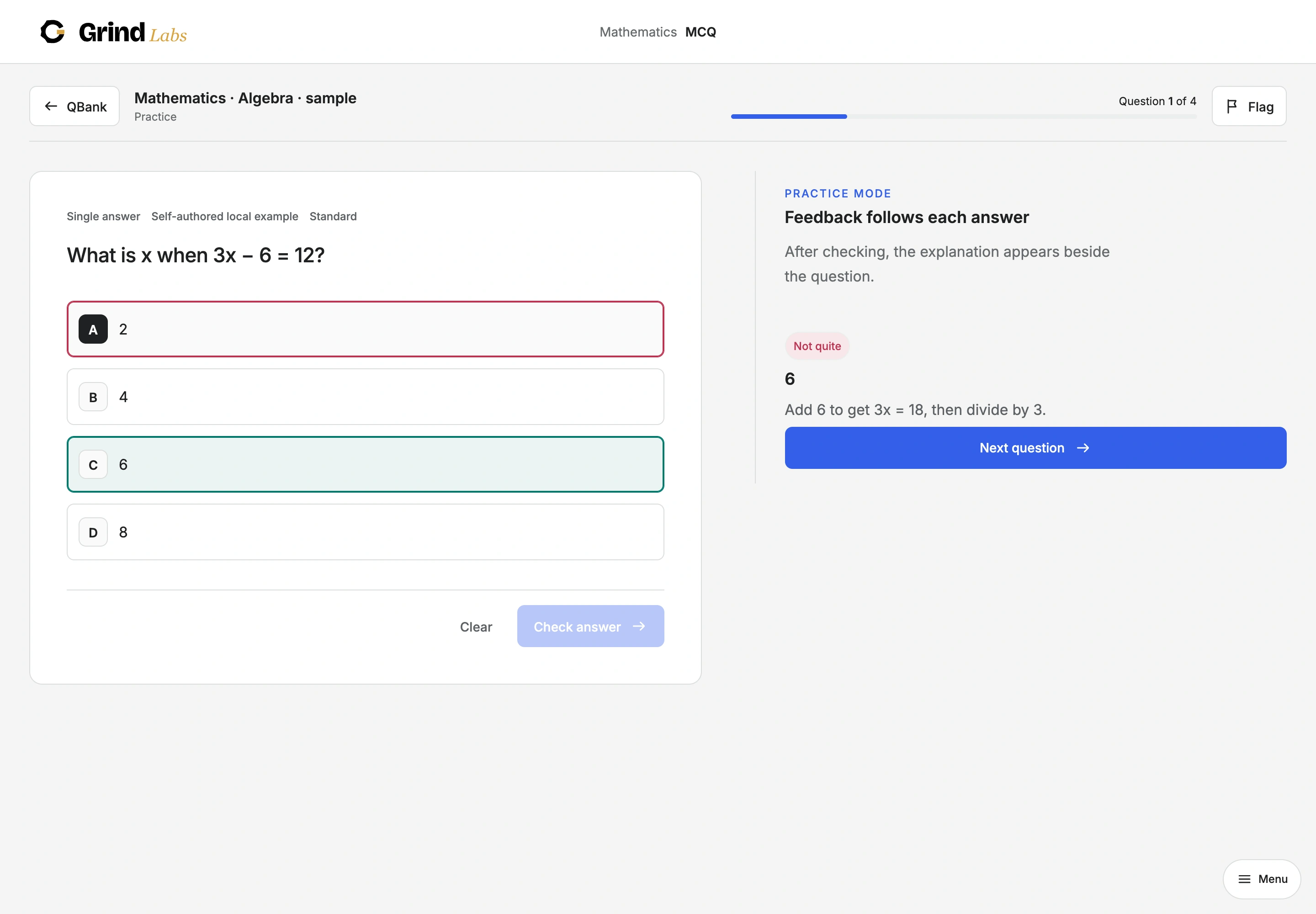Open the floating Menu button label

point(1273,879)
